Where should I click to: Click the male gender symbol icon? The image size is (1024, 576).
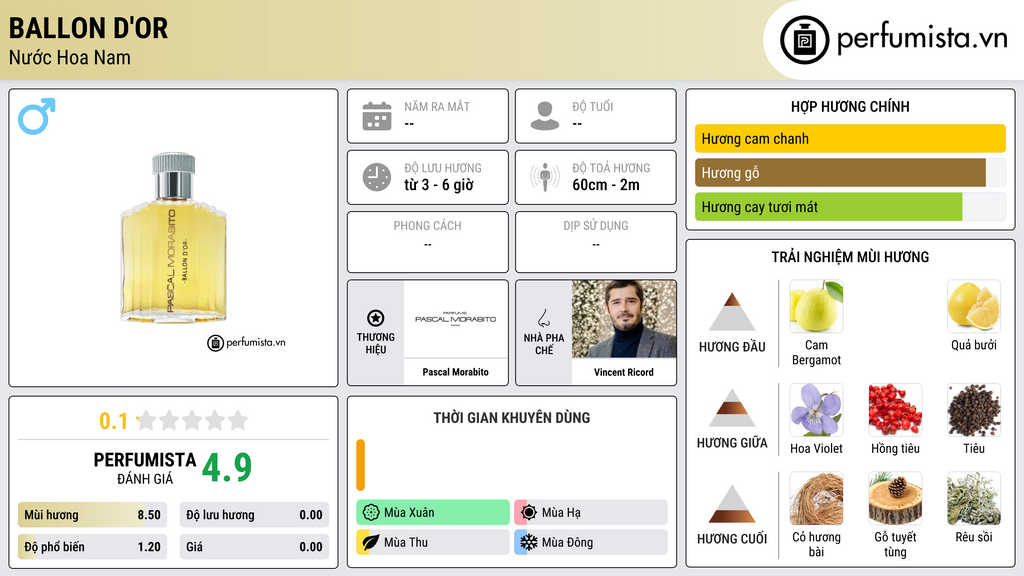coord(37,116)
